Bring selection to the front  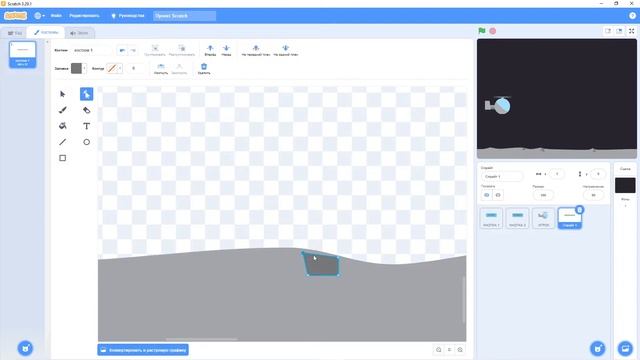(256, 50)
